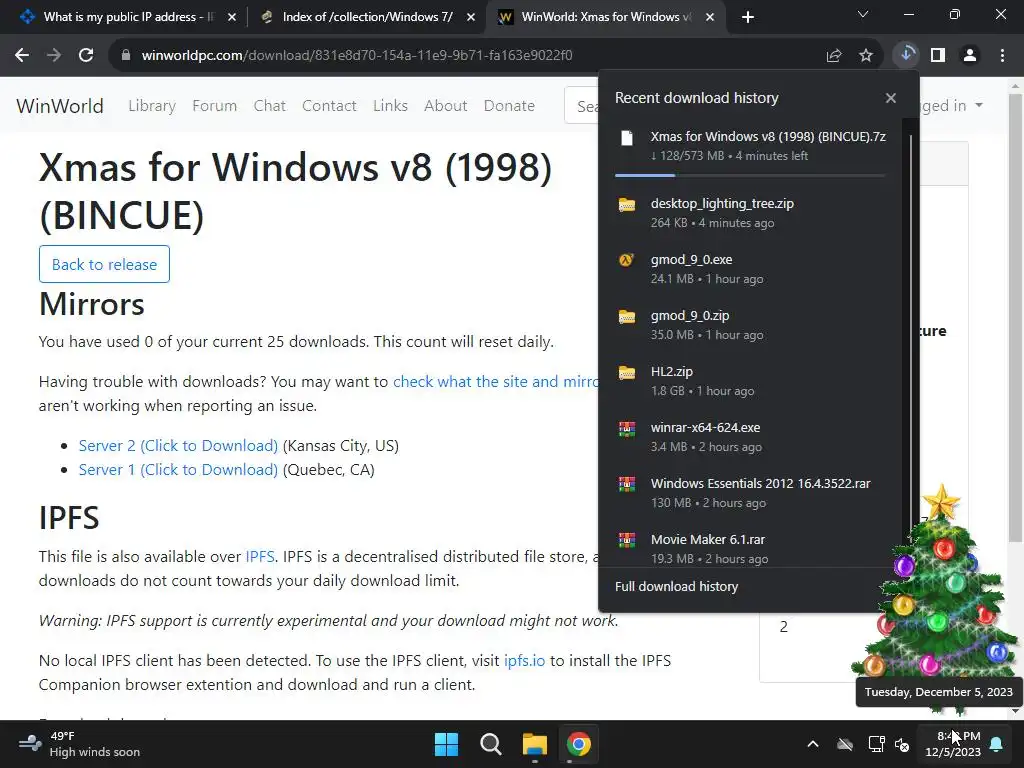Image resolution: width=1024 pixels, height=768 pixels.
Task: Click Windows Essentials 2012 rar icon
Action: [627, 484]
